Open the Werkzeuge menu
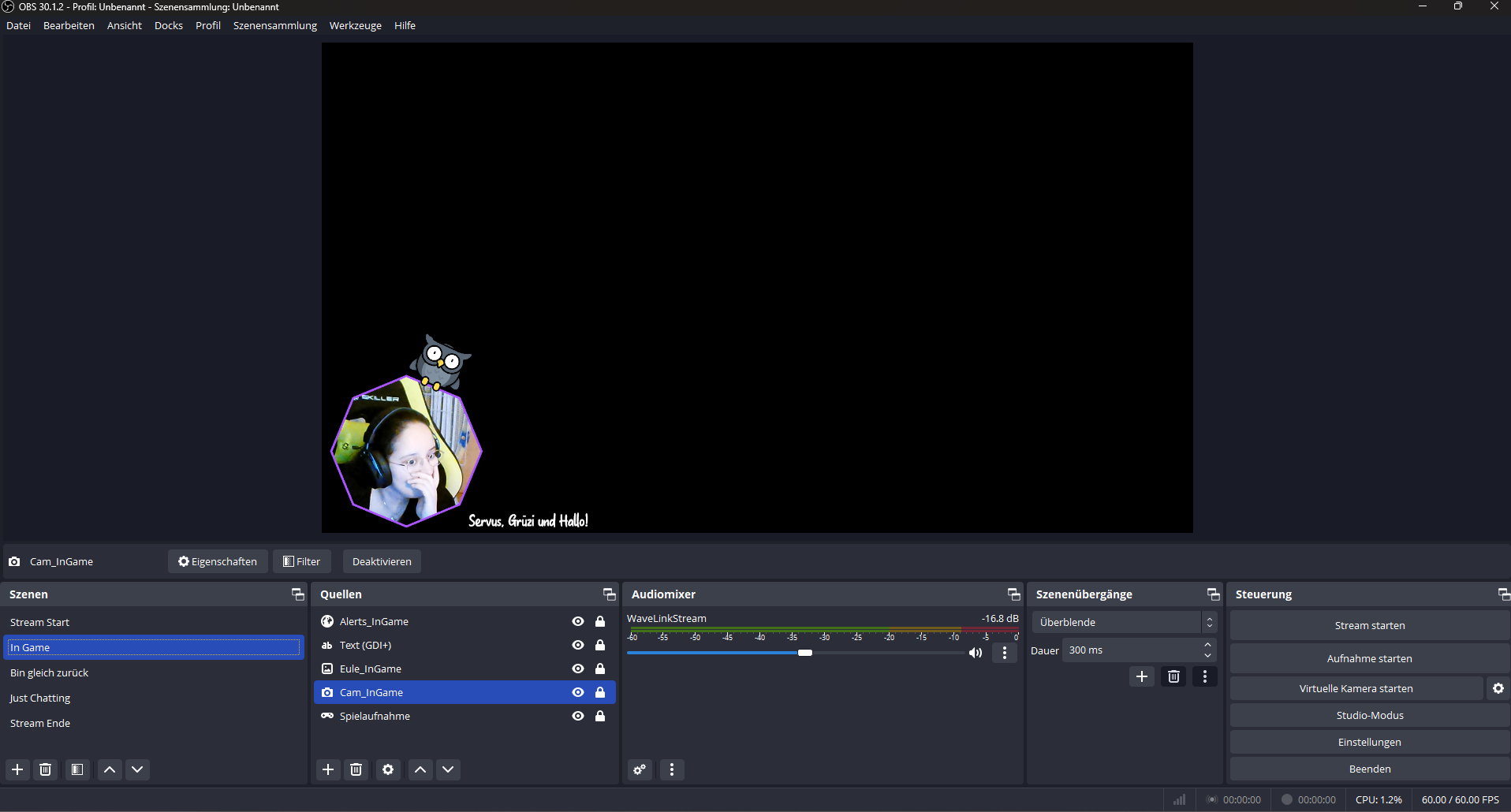Viewport: 1511px width, 812px height. 355,25
